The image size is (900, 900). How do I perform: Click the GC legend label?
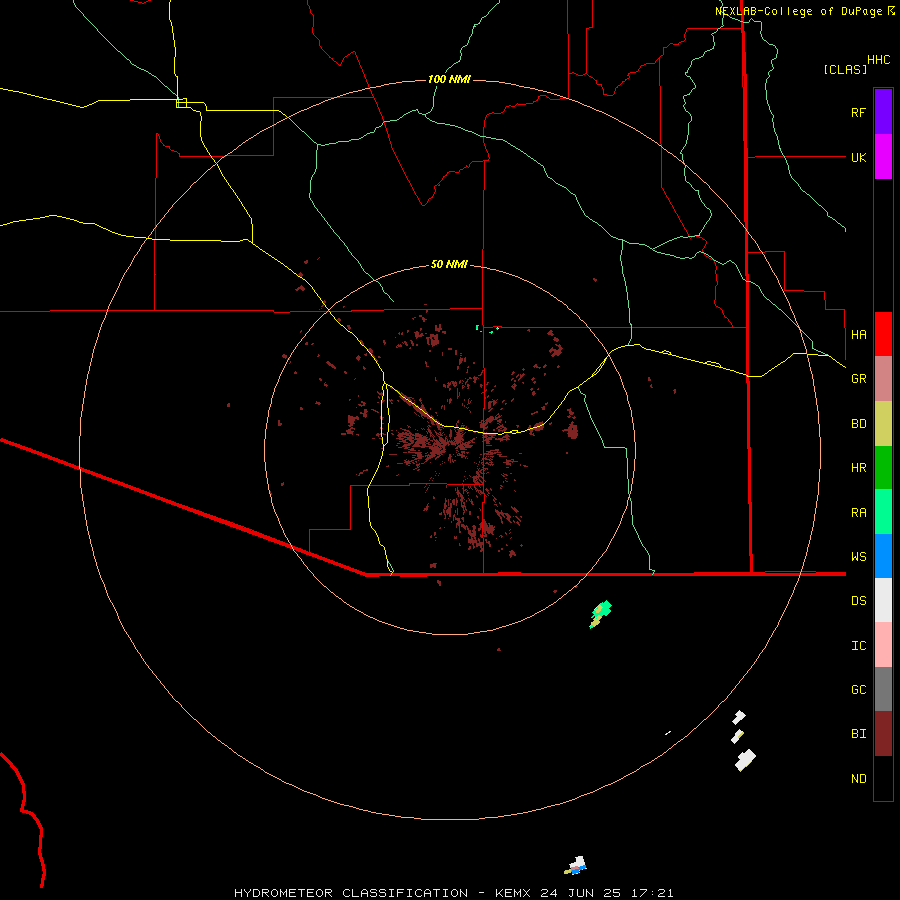point(858,690)
